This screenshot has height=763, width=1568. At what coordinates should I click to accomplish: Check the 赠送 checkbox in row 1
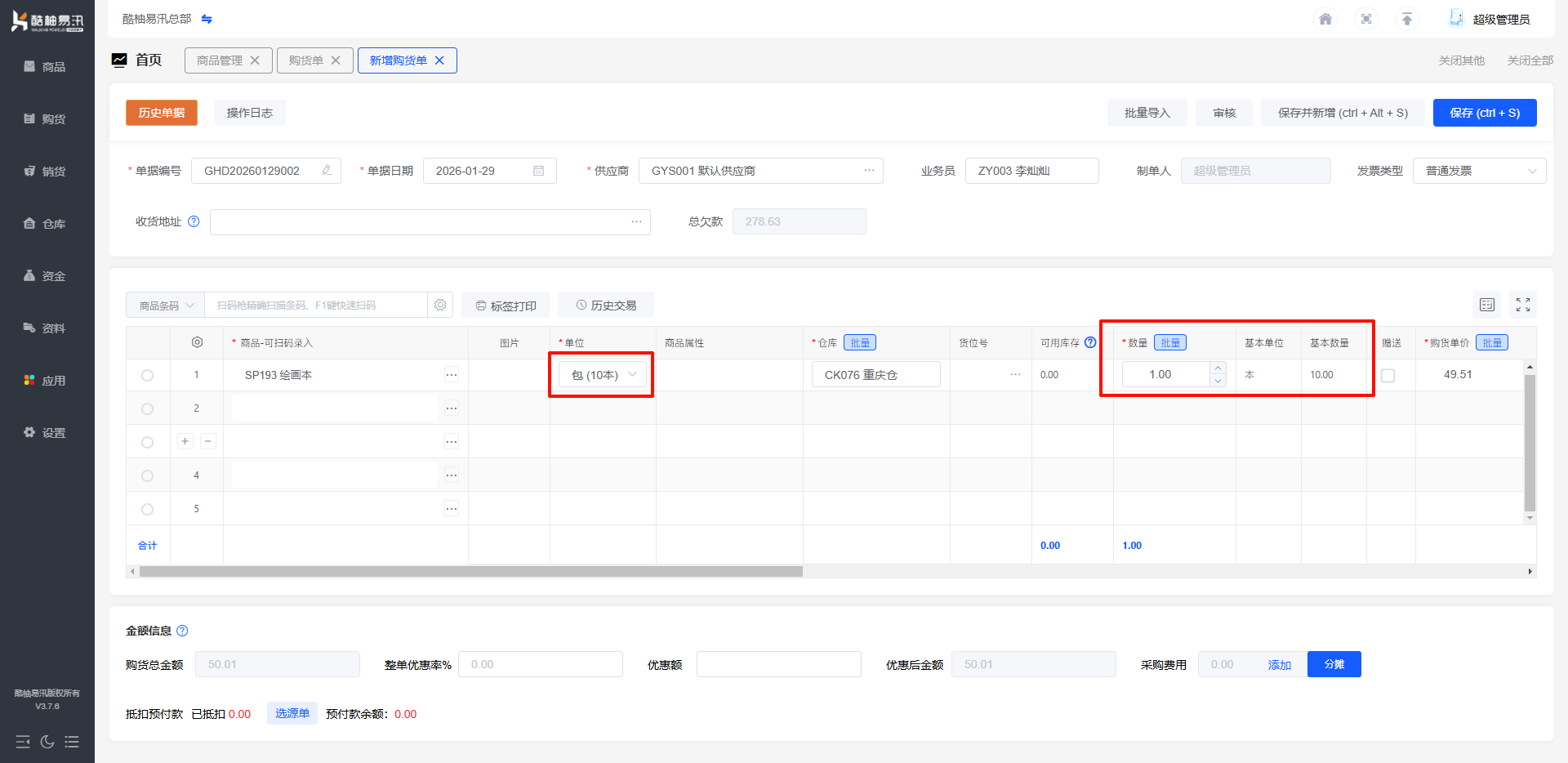tap(1388, 376)
